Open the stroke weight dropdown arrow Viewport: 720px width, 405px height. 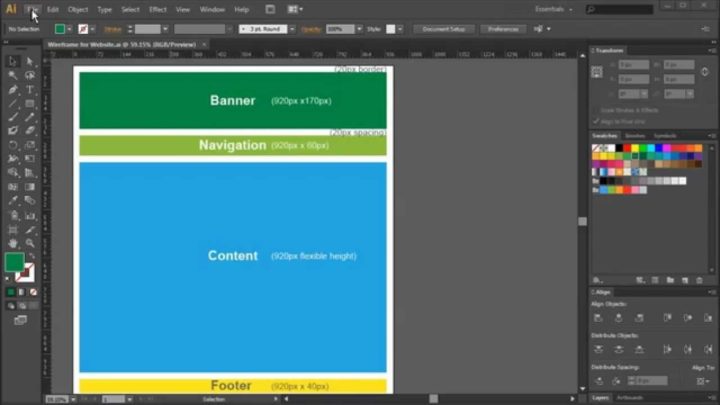[165, 29]
